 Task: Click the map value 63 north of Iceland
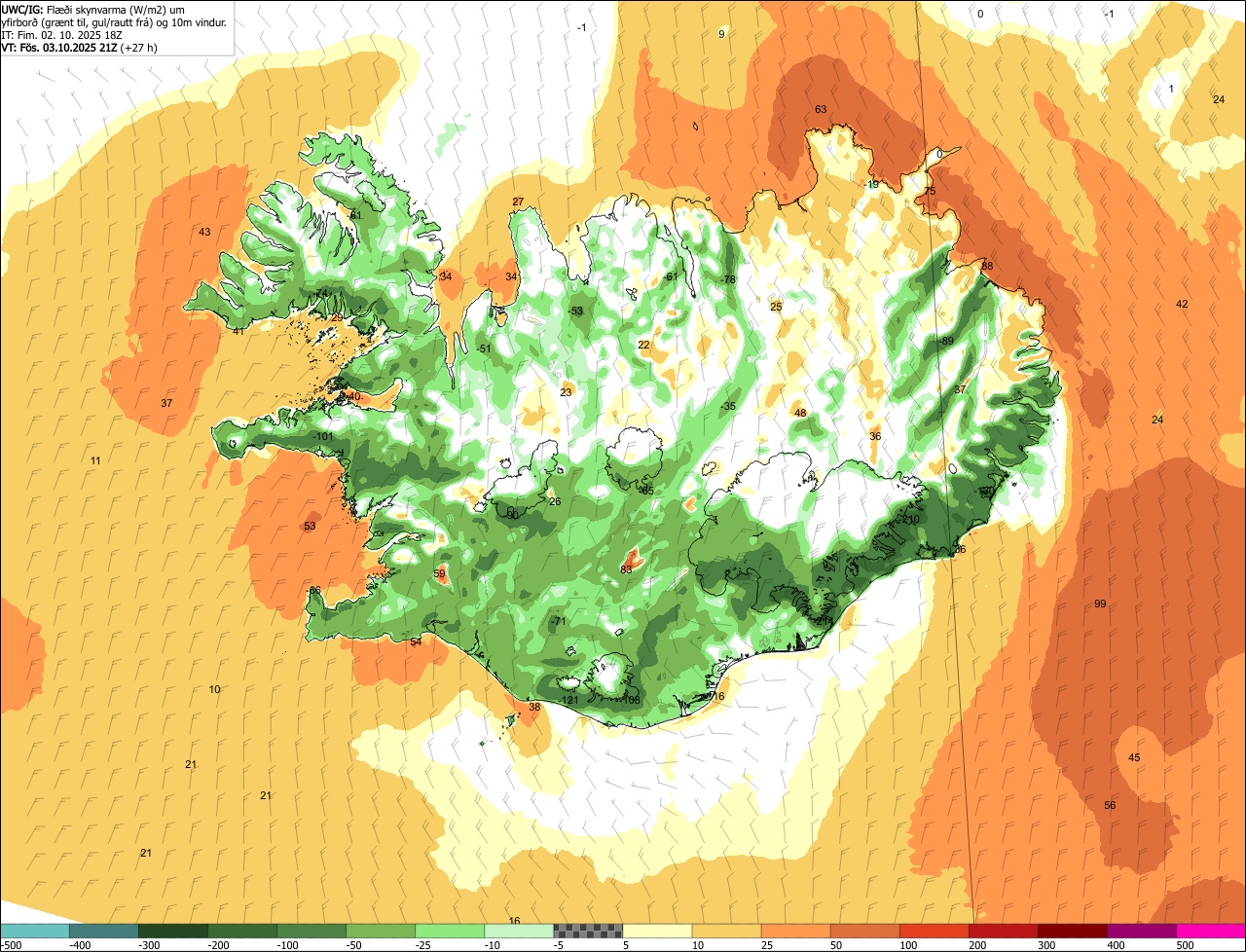click(x=821, y=110)
